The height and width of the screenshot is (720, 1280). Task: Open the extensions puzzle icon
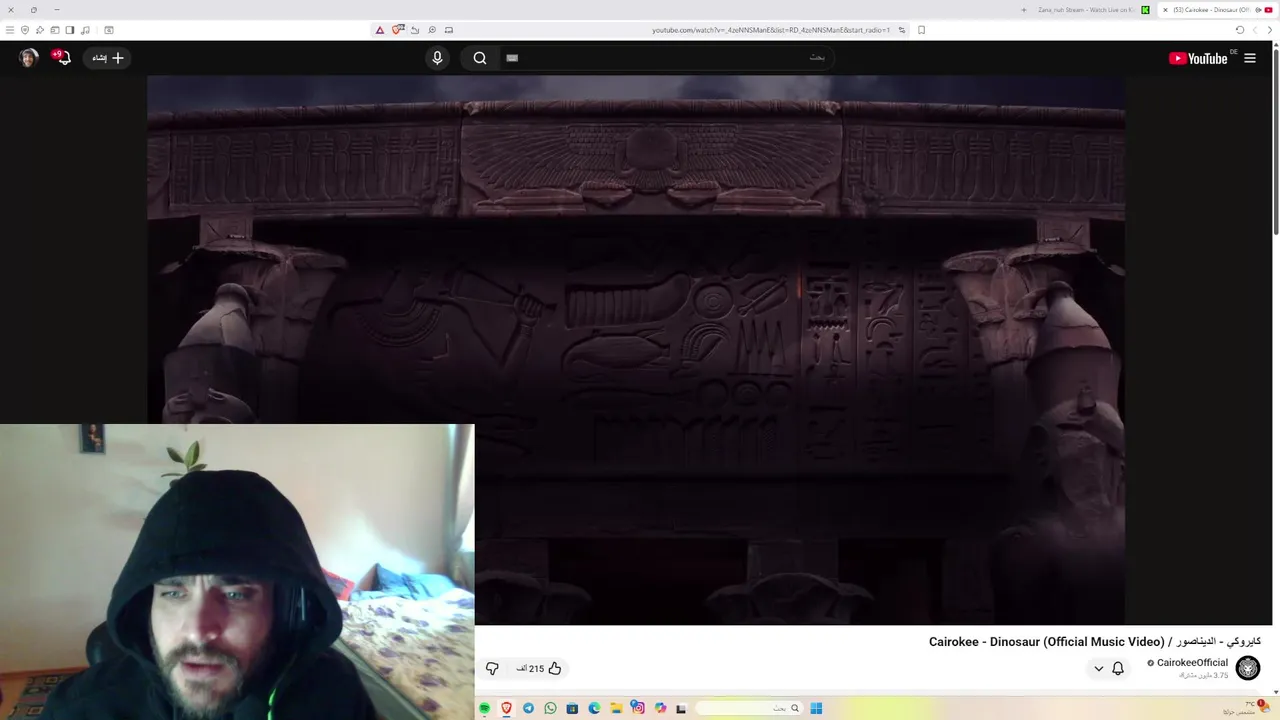pyautogui.click(x=39, y=30)
